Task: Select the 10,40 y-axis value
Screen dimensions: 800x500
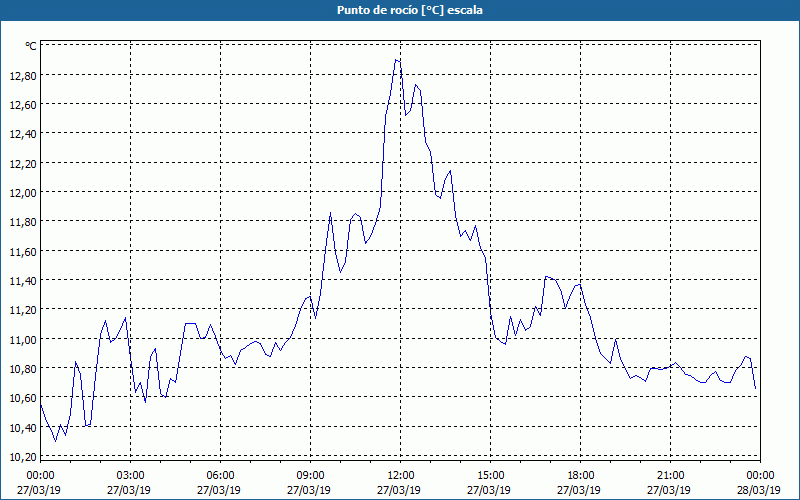Action: (x=23, y=428)
